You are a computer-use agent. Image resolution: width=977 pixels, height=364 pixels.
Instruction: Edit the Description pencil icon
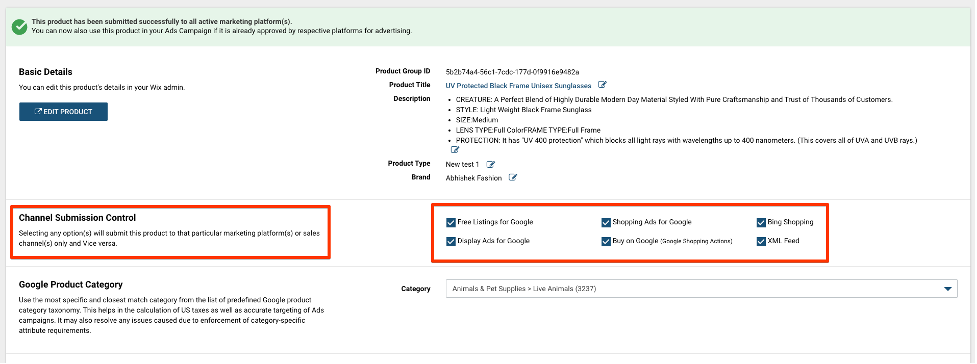(455, 150)
